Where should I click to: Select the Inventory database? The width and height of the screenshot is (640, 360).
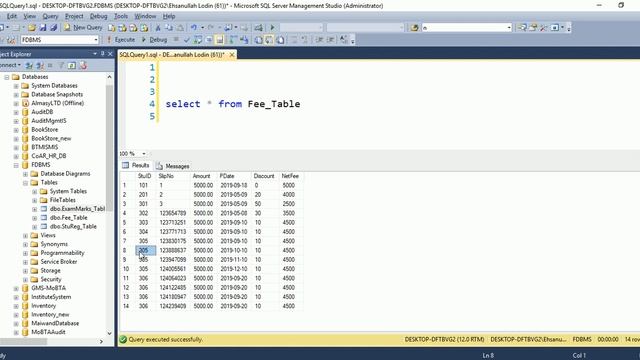pyautogui.click(x=43, y=306)
